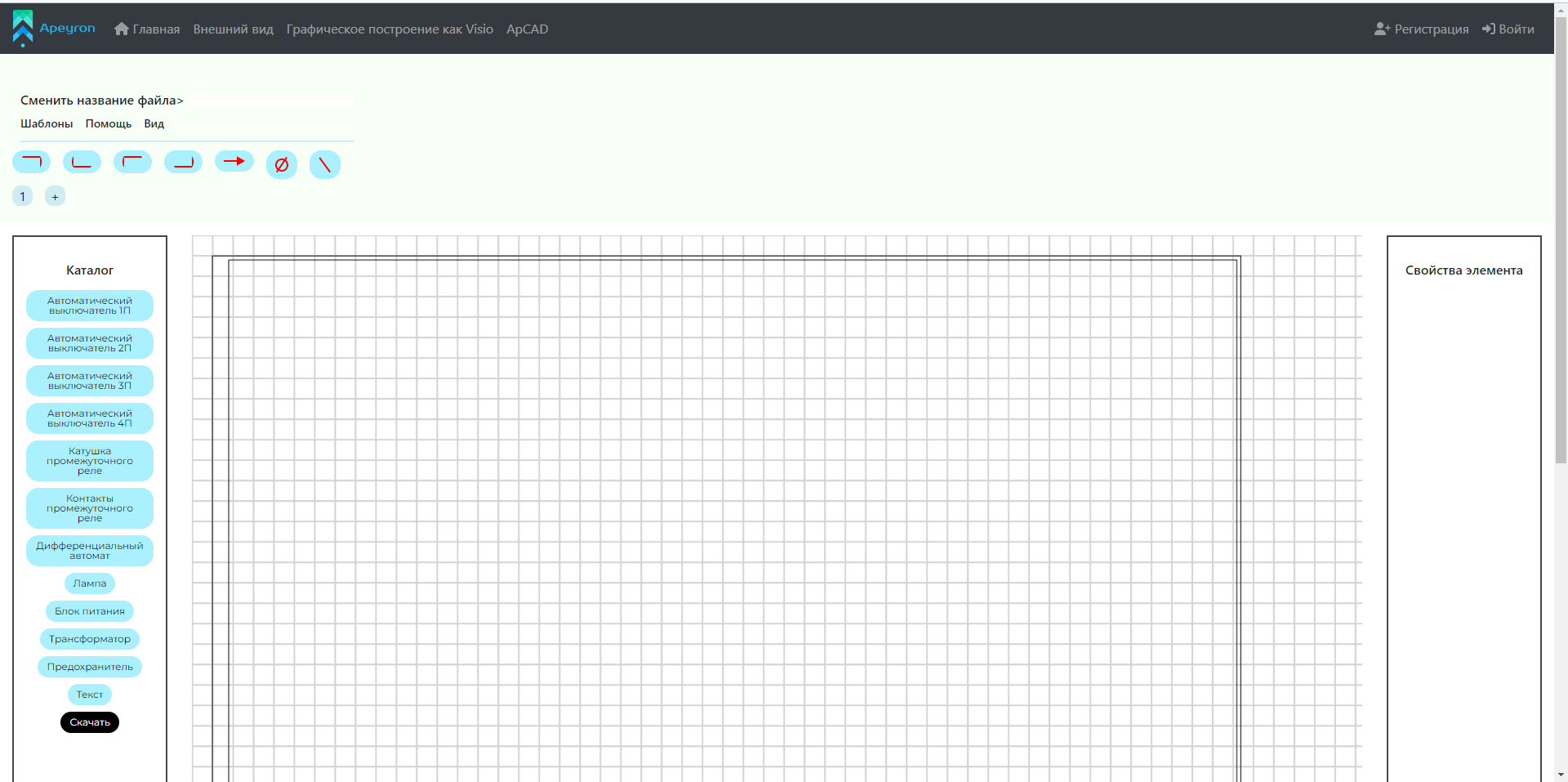Click the Свойства элемента heading

pyautogui.click(x=1464, y=270)
